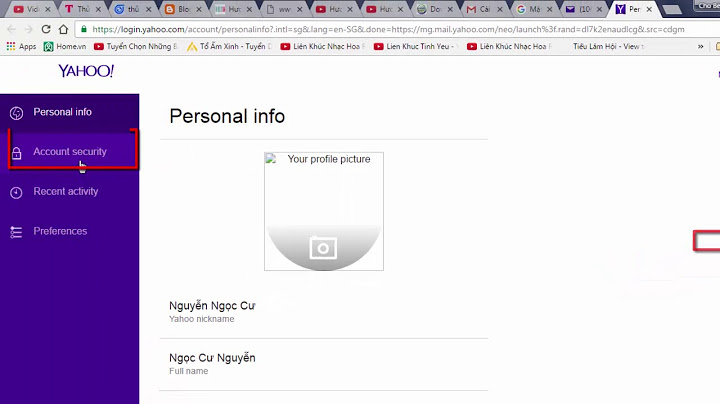Image resolution: width=720 pixels, height=404 pixels.
Task: Click the 'Yahoo nickname' label
Action: point(202,319)
